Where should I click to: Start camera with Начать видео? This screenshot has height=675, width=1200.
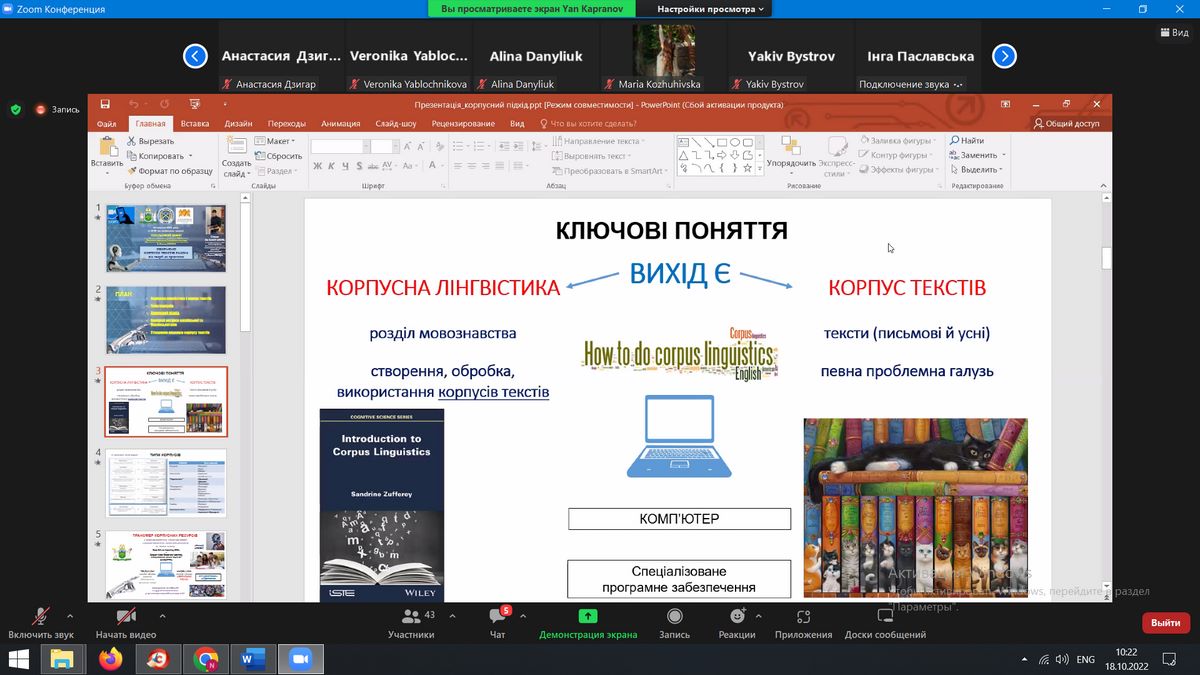126,617
